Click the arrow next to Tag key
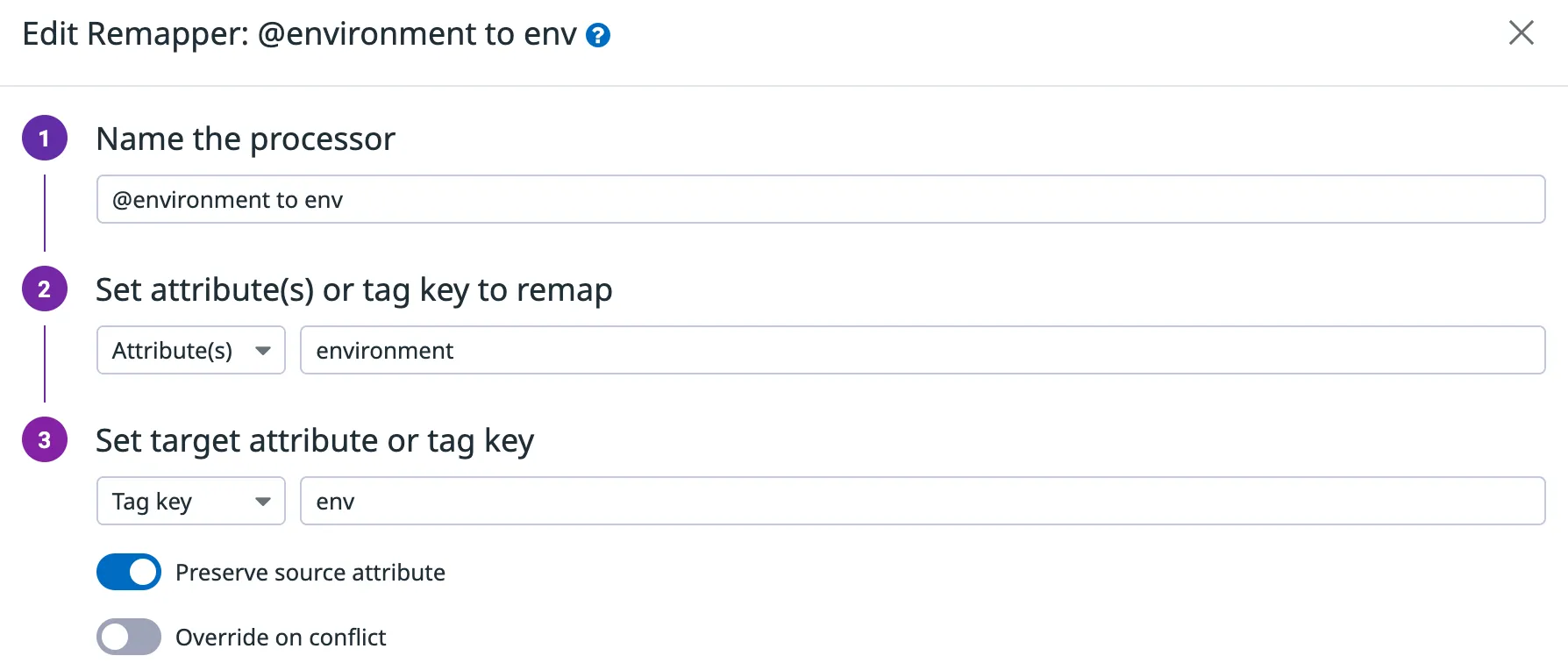 262,502
